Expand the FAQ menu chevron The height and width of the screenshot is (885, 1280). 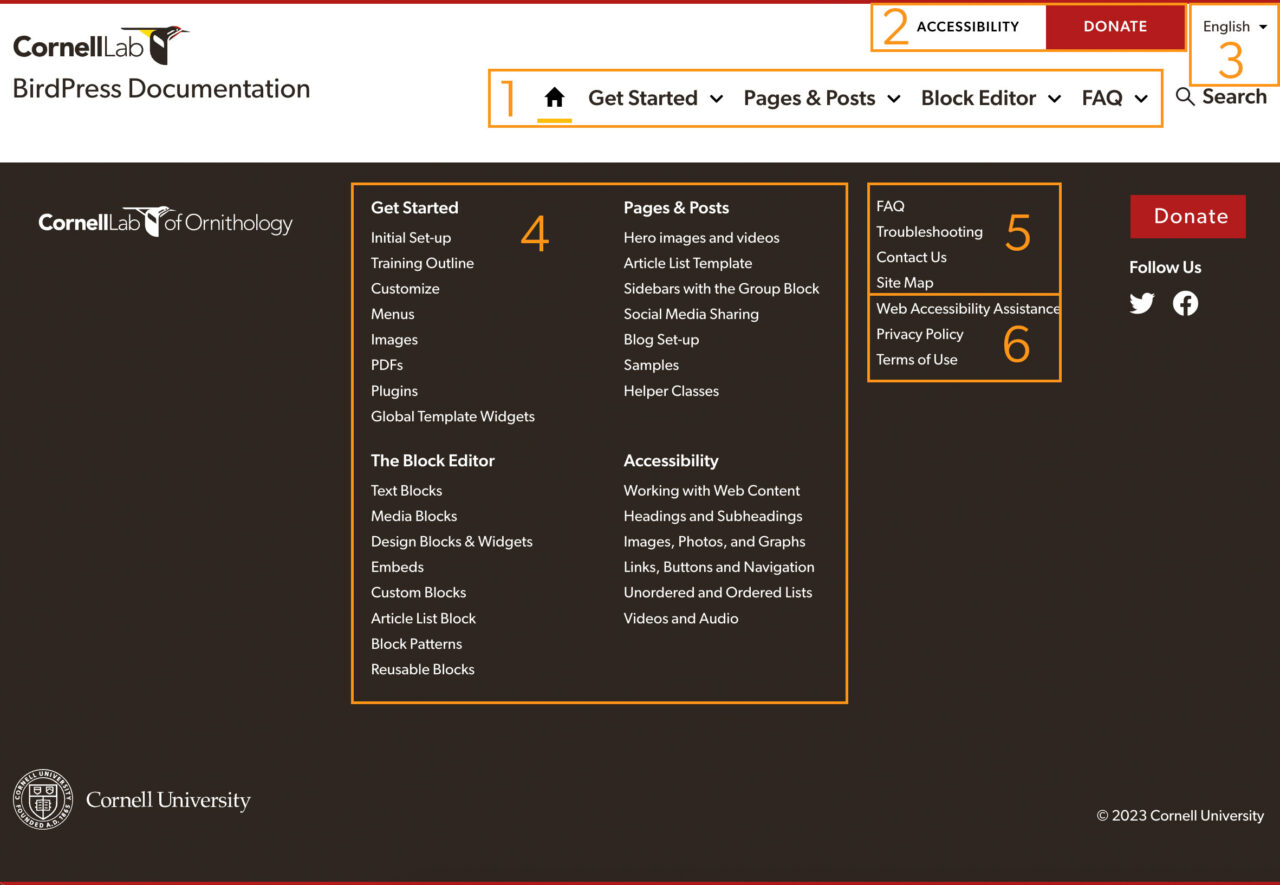click(1141, 99)
